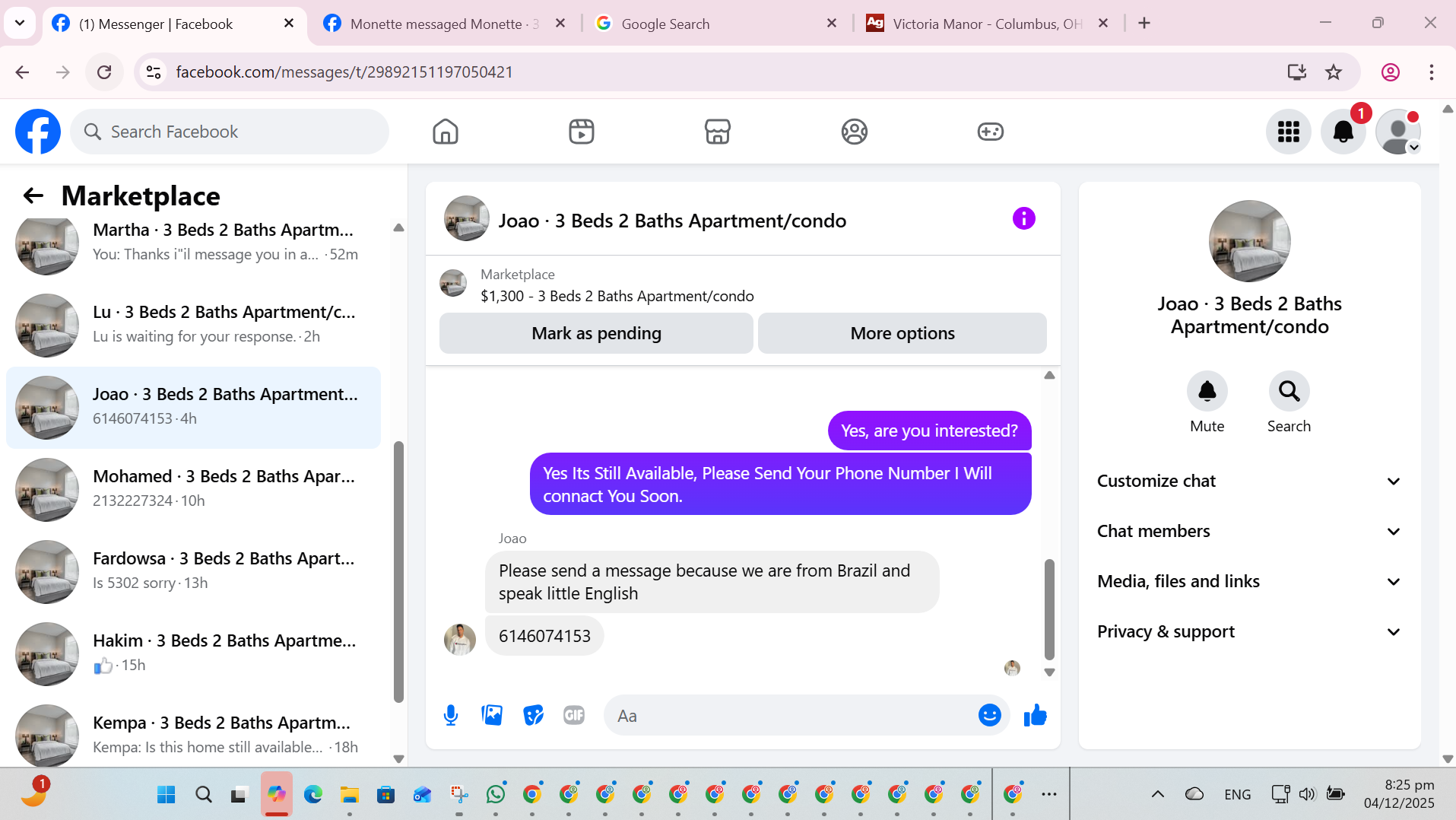
Task: Open a new browser tab
Action: (1144, 24)
